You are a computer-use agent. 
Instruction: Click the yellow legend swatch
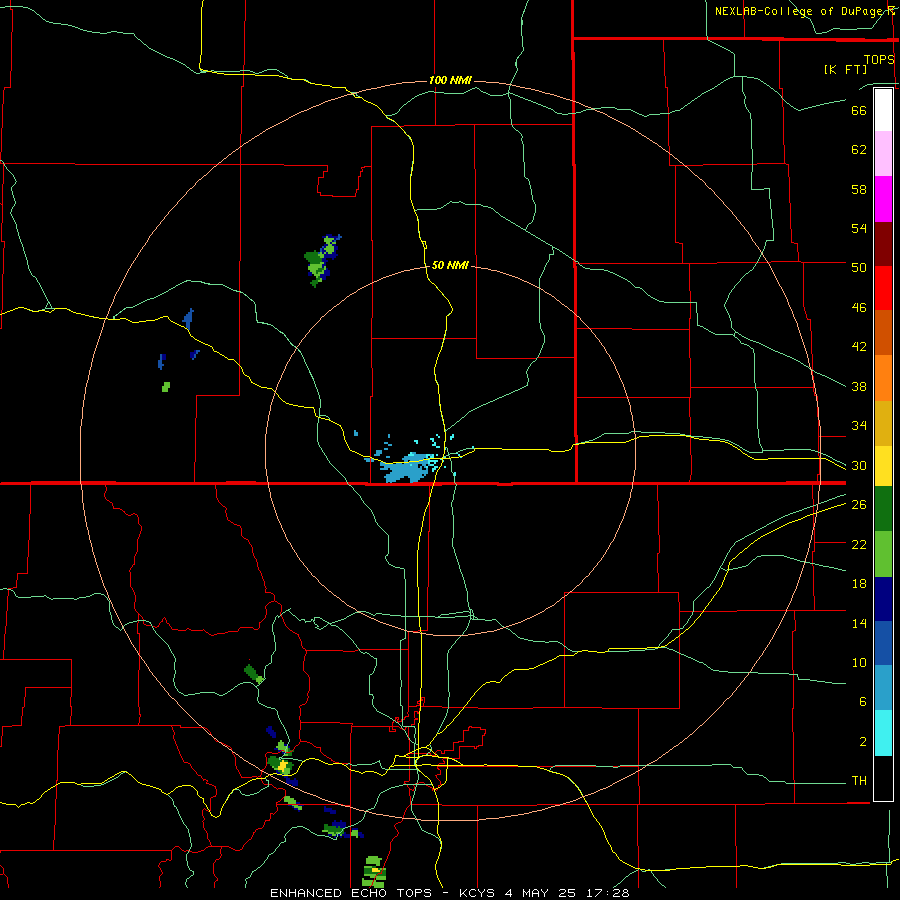(883, 465)
